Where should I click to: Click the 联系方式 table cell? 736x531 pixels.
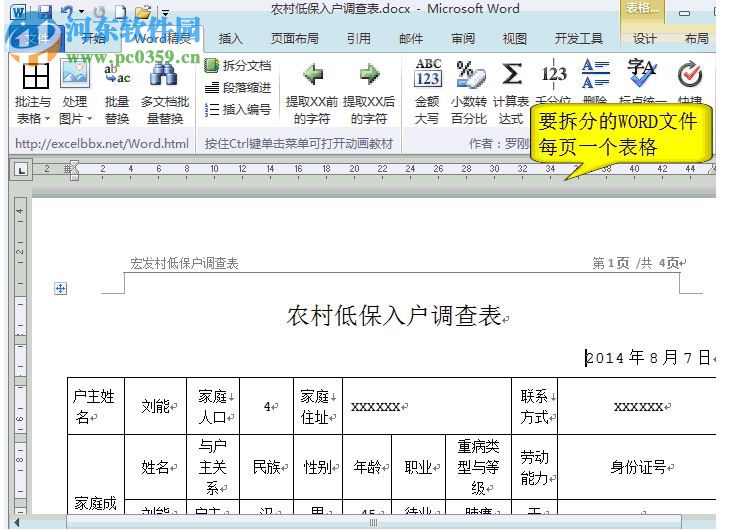coord(535,406)
